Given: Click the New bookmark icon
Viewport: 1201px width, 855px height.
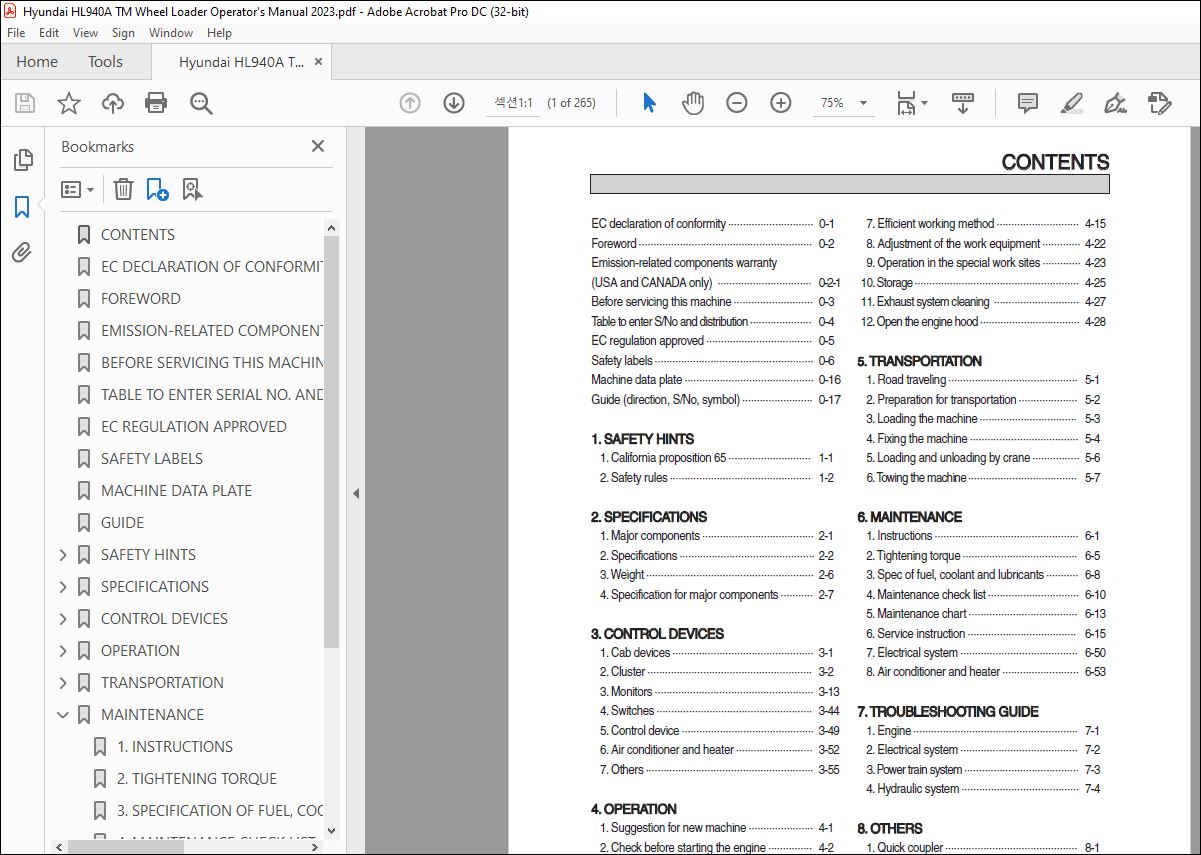Looking at the screenshot, I should tap(157, 189).
